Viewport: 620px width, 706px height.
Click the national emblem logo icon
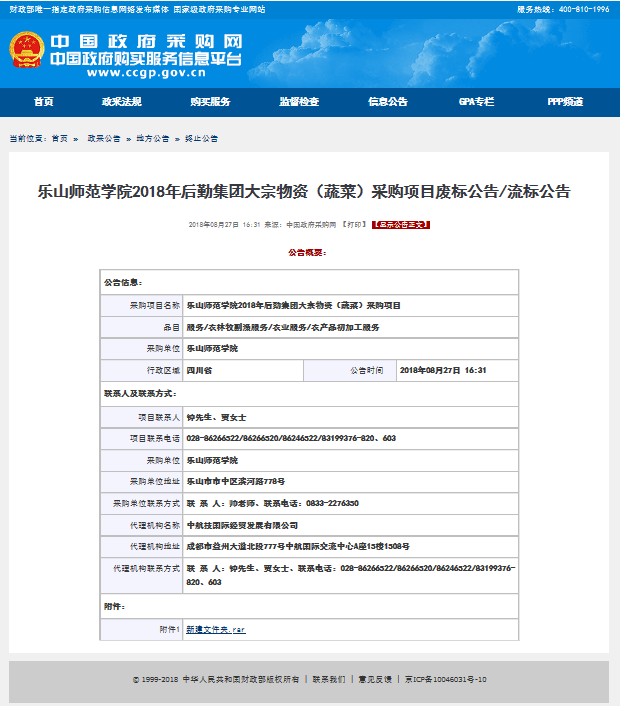click(x=26, y=51)
